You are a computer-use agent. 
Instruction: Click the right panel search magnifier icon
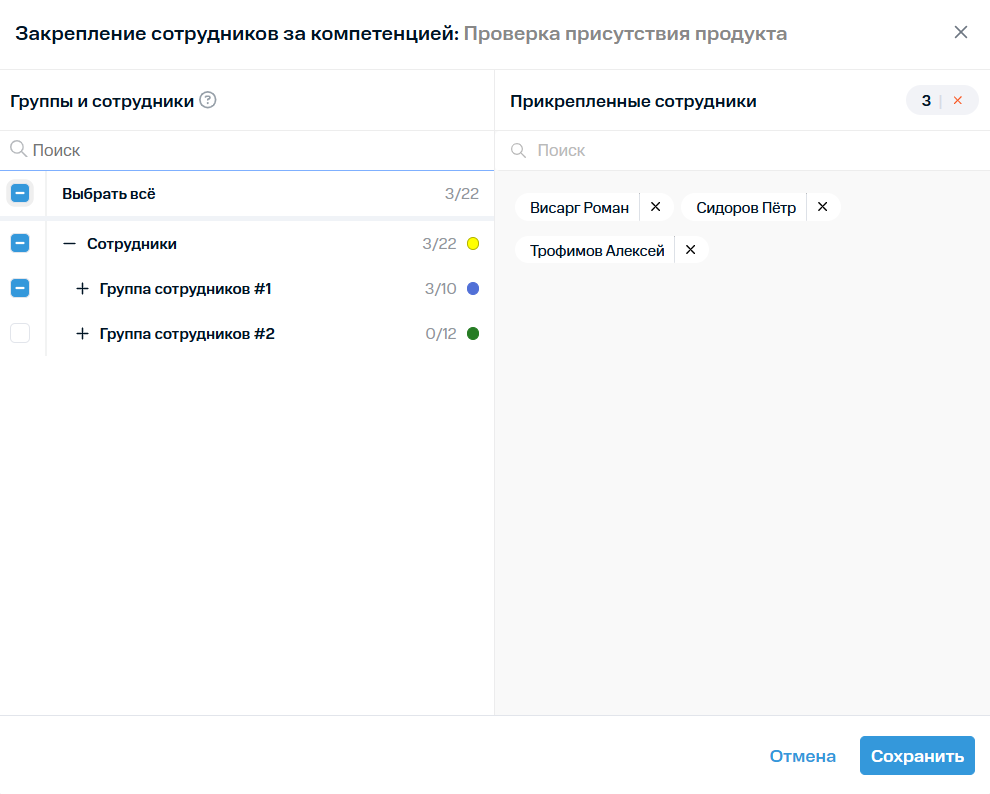[518, 150]
